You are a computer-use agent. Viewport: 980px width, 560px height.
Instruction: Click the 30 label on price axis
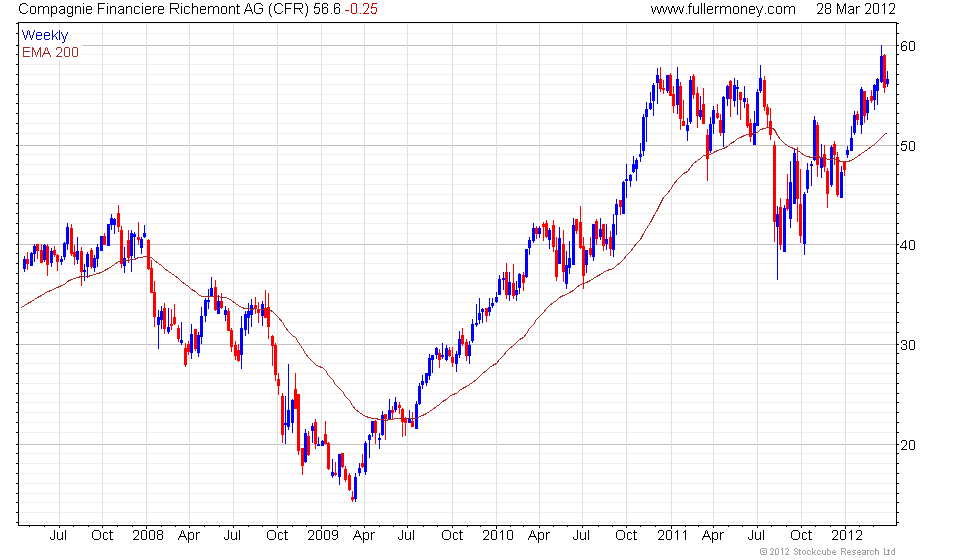tap(908, 345)
